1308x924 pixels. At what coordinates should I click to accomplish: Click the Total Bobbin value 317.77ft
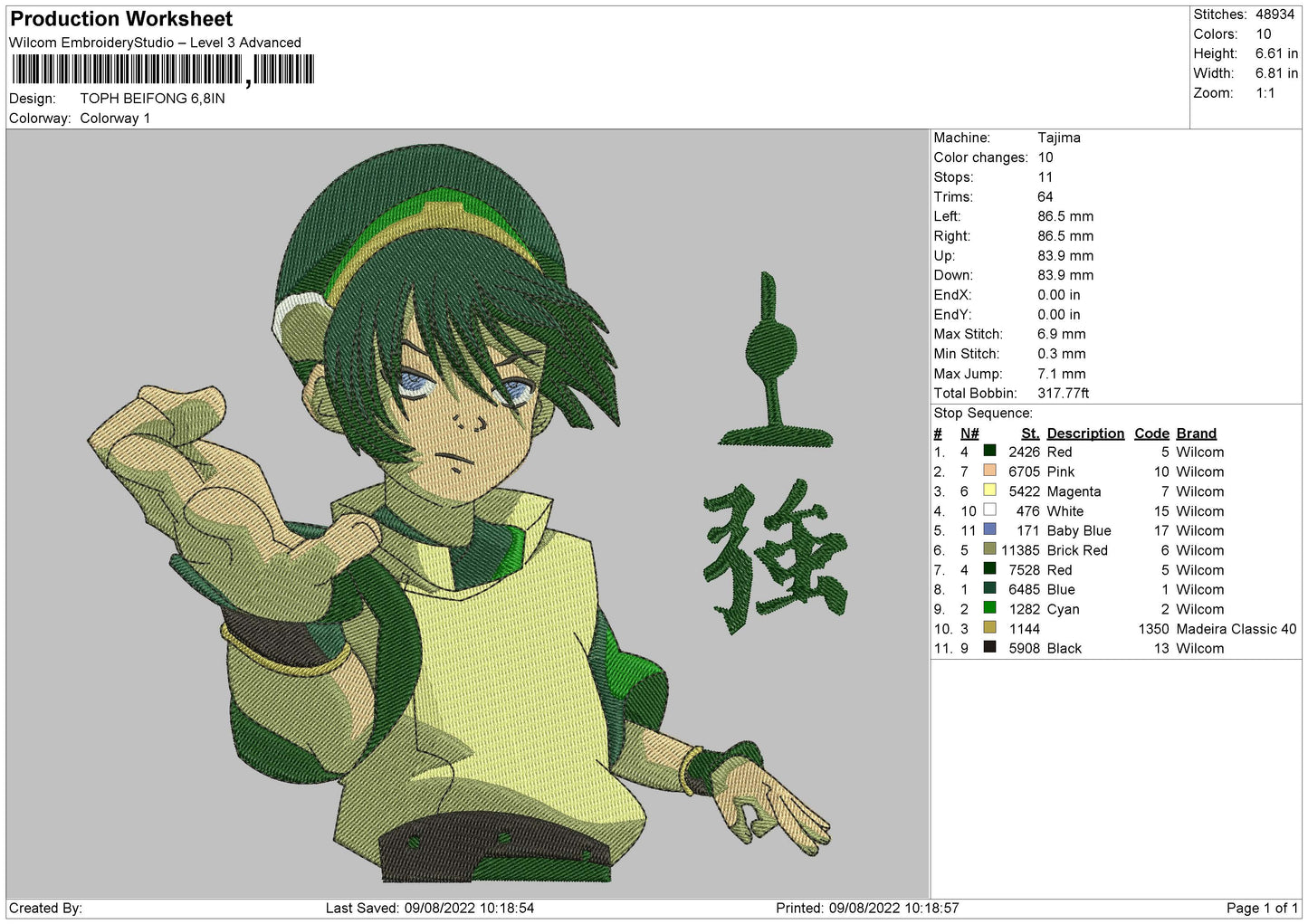1063,393
